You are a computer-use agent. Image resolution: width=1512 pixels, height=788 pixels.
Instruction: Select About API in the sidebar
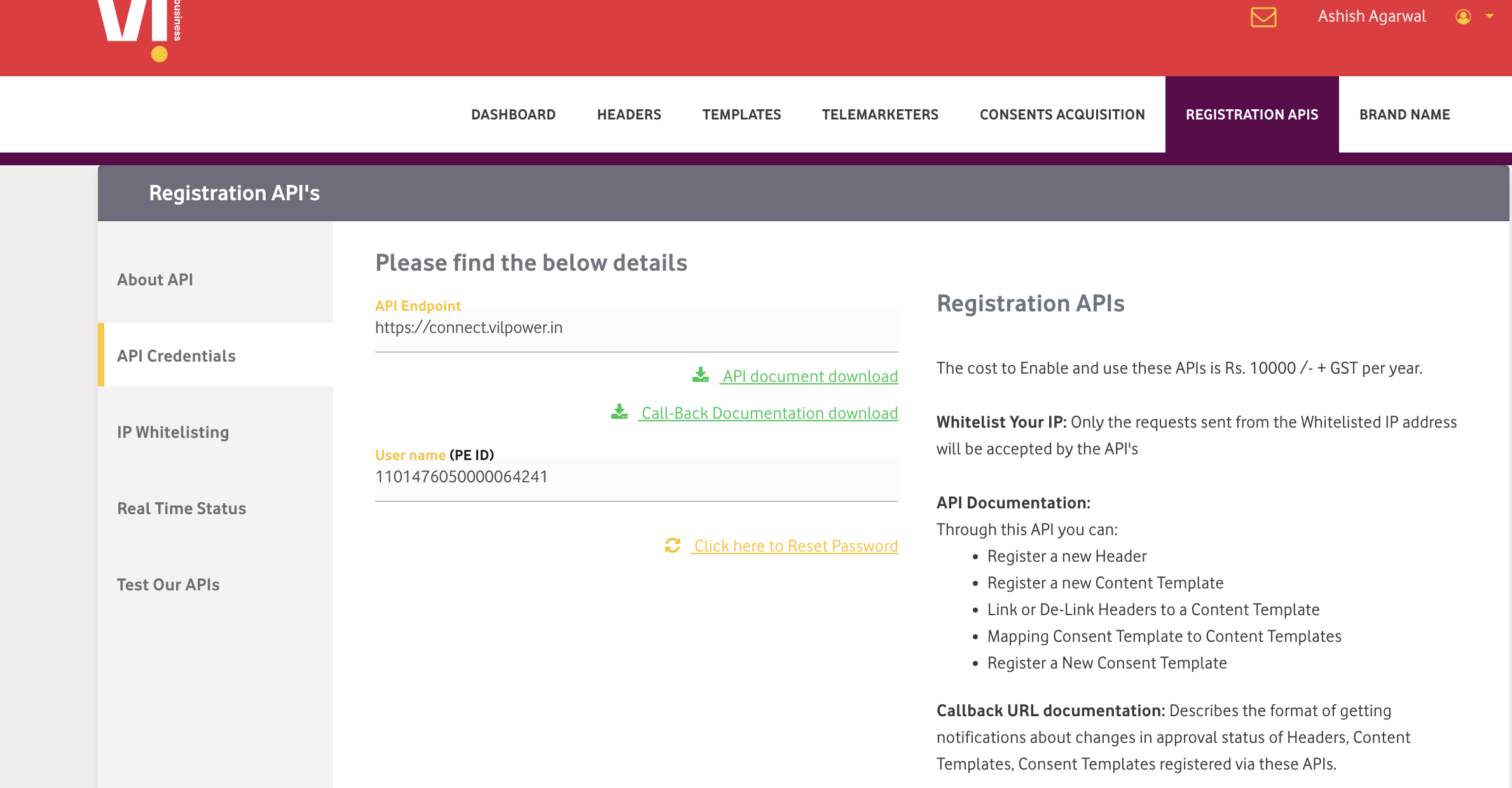pos(155,280)
